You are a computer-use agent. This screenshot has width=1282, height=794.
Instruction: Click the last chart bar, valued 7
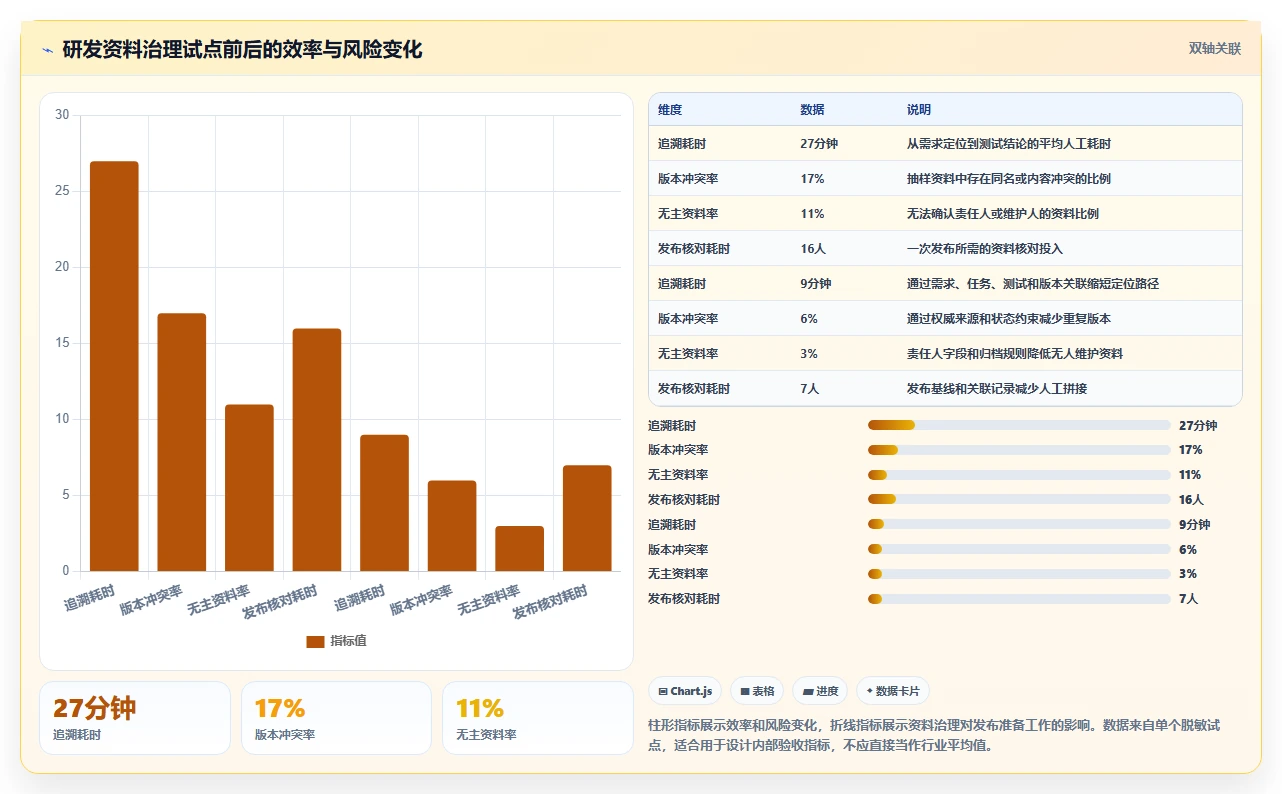[x=587, y=518]
